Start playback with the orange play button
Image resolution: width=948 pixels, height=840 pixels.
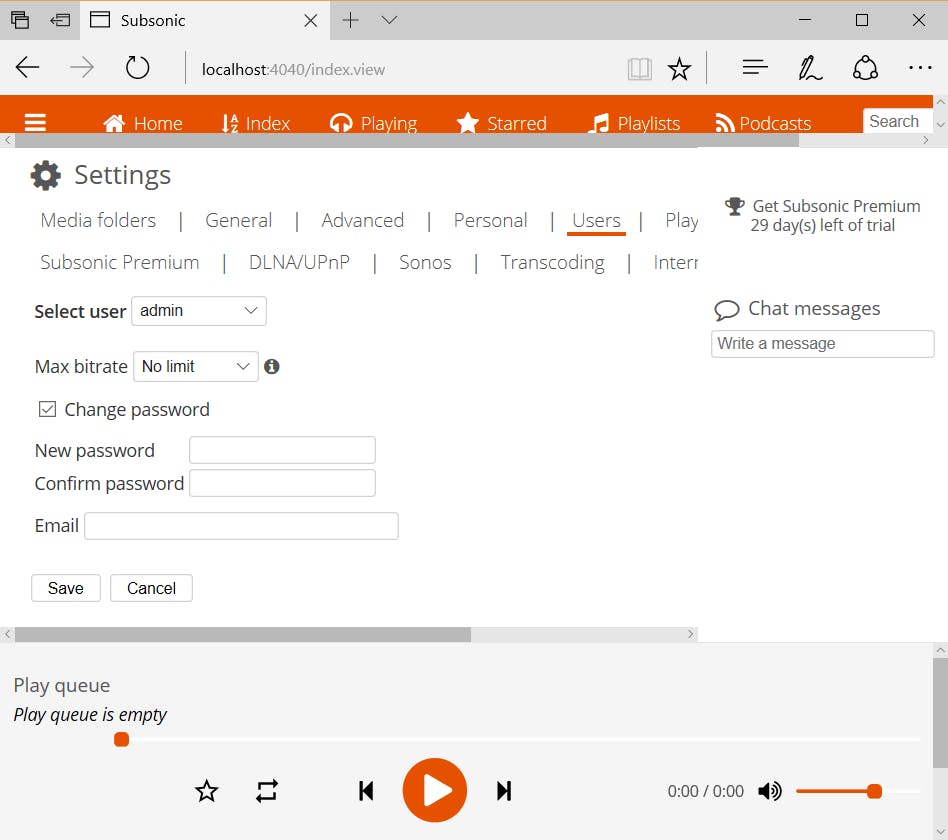435,790
